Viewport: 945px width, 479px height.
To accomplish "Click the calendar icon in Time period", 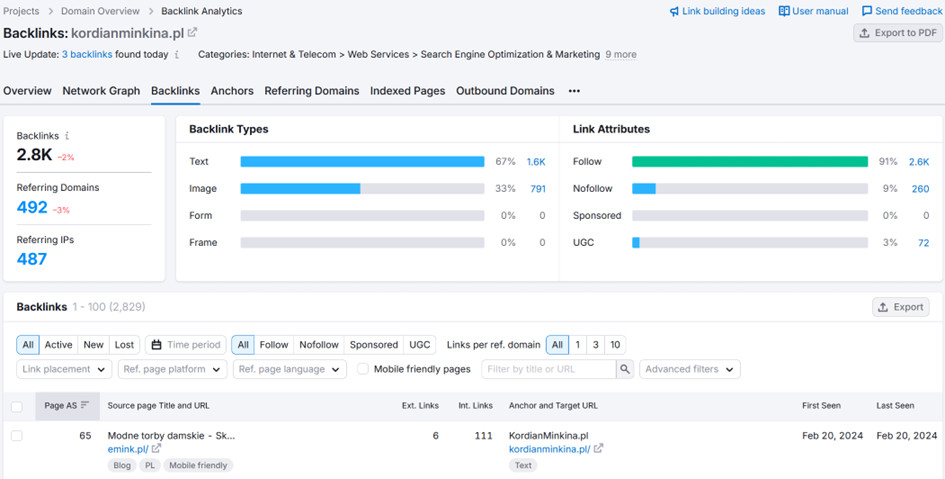I will point(156,345).
